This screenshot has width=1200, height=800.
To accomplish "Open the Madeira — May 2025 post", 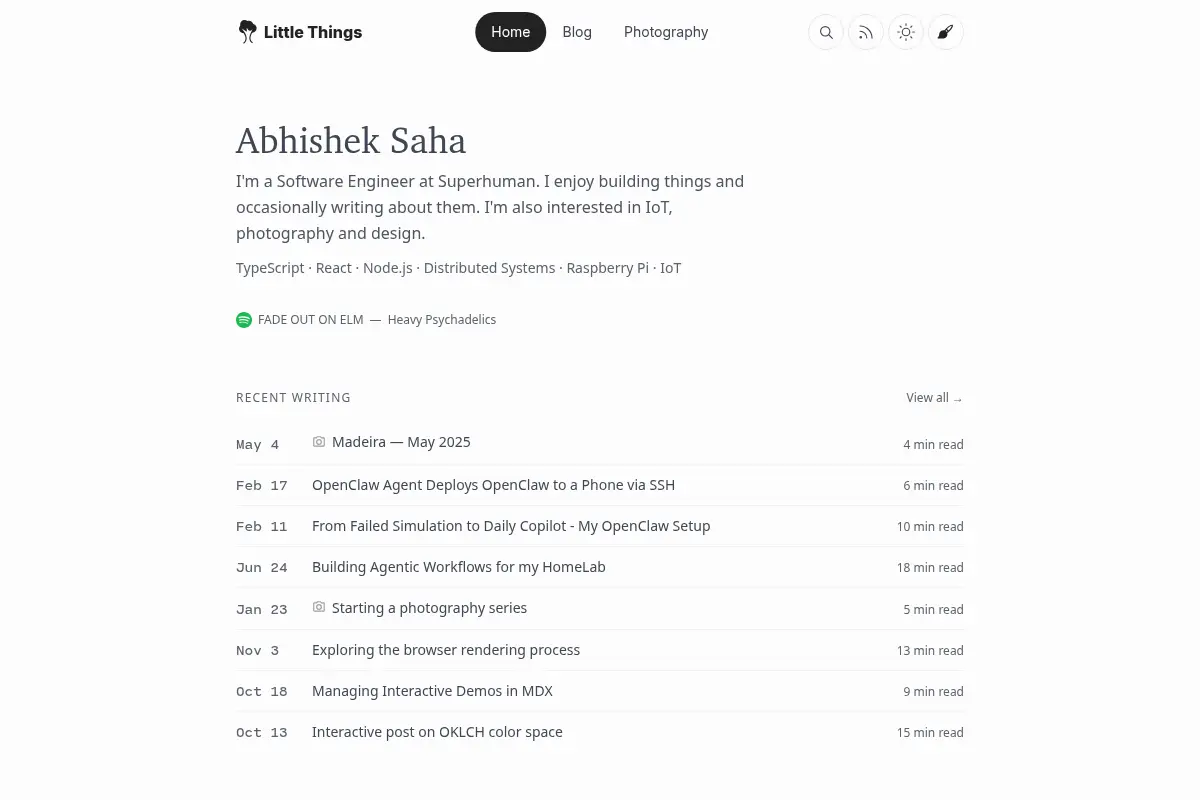I will click(x=401, y=442).
